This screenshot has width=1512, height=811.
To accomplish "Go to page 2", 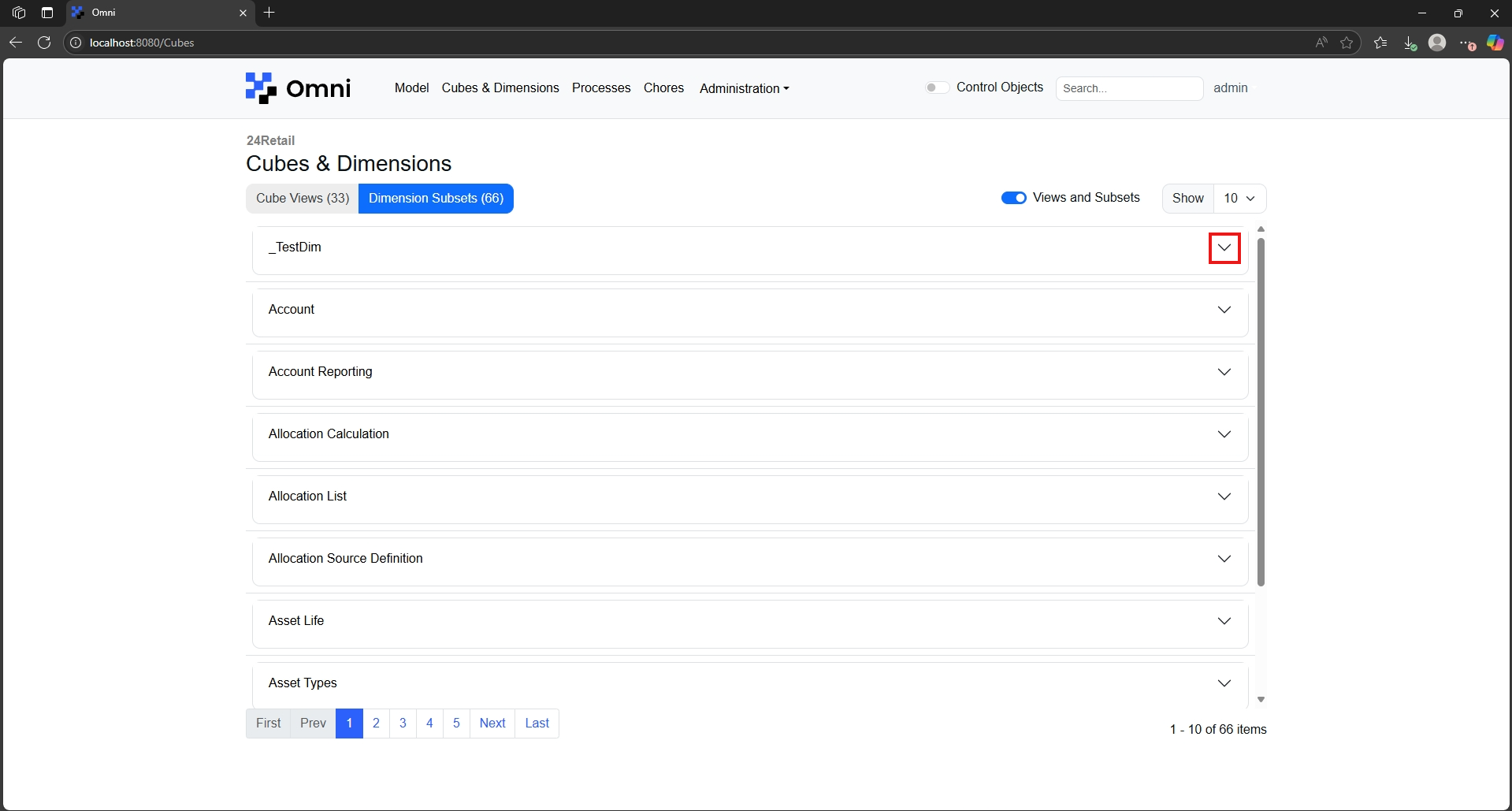I will 376,724.
